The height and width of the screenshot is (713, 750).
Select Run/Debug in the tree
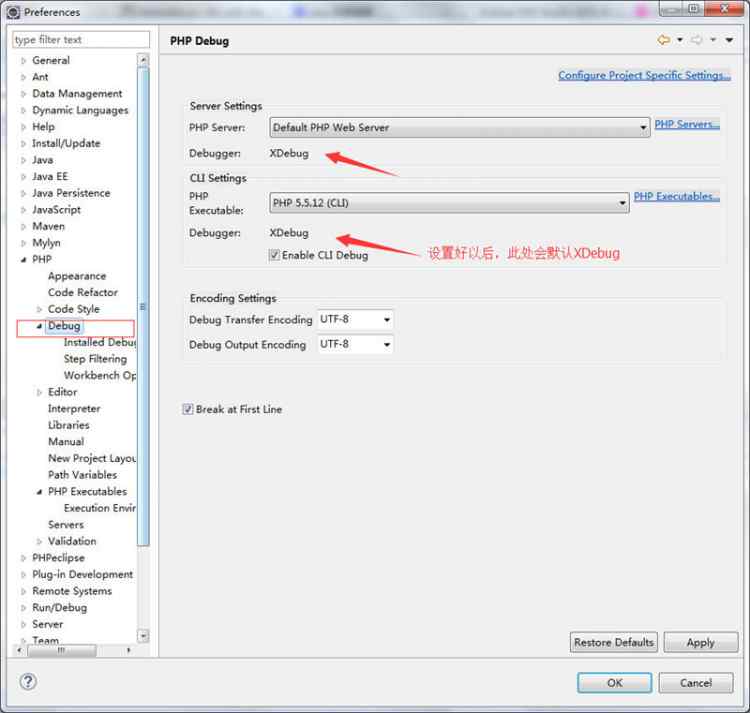click(60, 608)
